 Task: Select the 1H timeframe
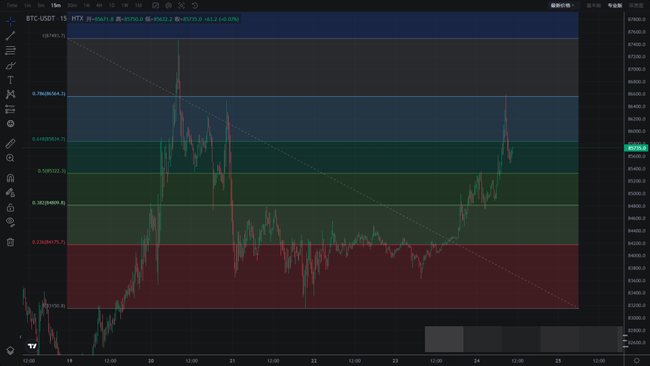tap(87, 5)
